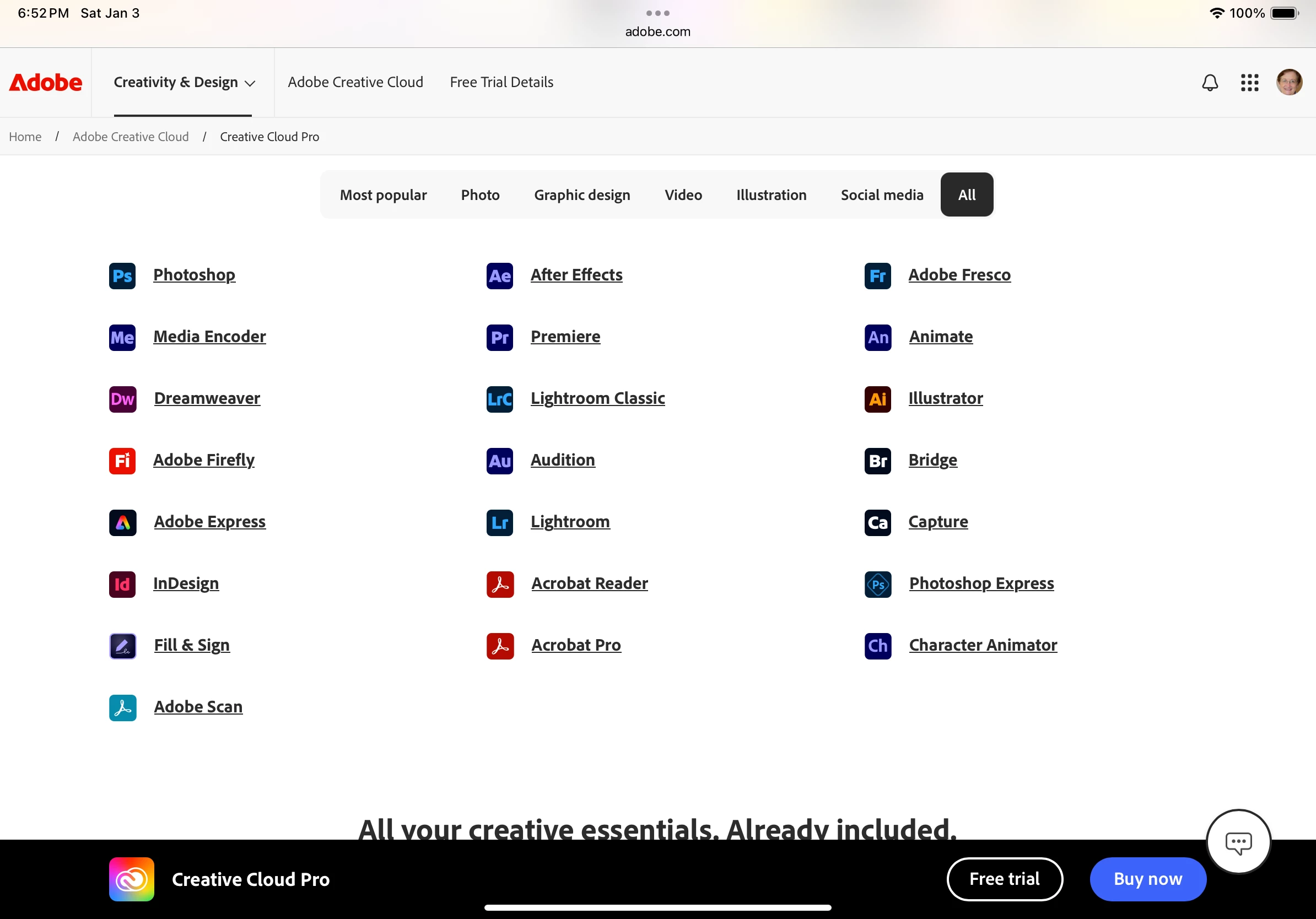Open the Lightroom Classic link
Viewport: 1316px width, 919px height.
tap(598, 399)
